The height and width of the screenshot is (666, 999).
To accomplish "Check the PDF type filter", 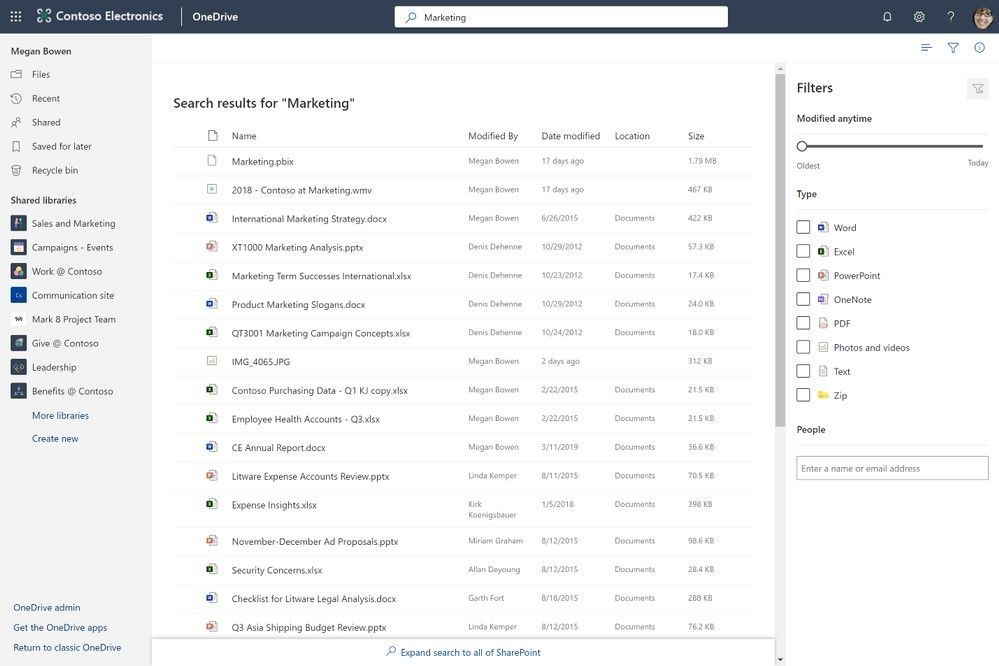I will [803, 323].
